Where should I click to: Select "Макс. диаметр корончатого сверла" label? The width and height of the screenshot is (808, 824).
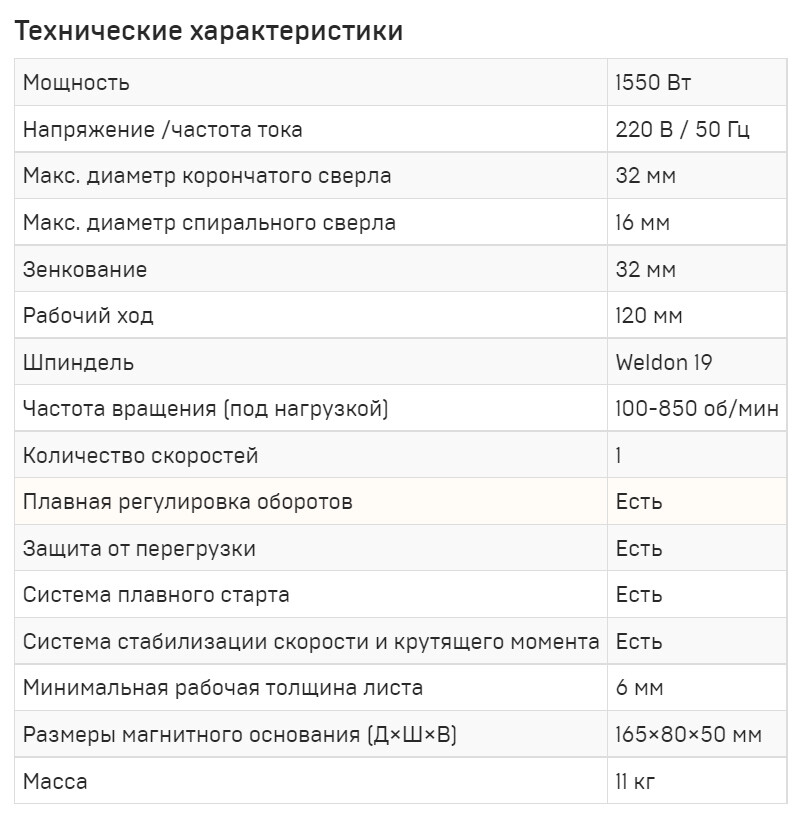[x=207, y=176]
